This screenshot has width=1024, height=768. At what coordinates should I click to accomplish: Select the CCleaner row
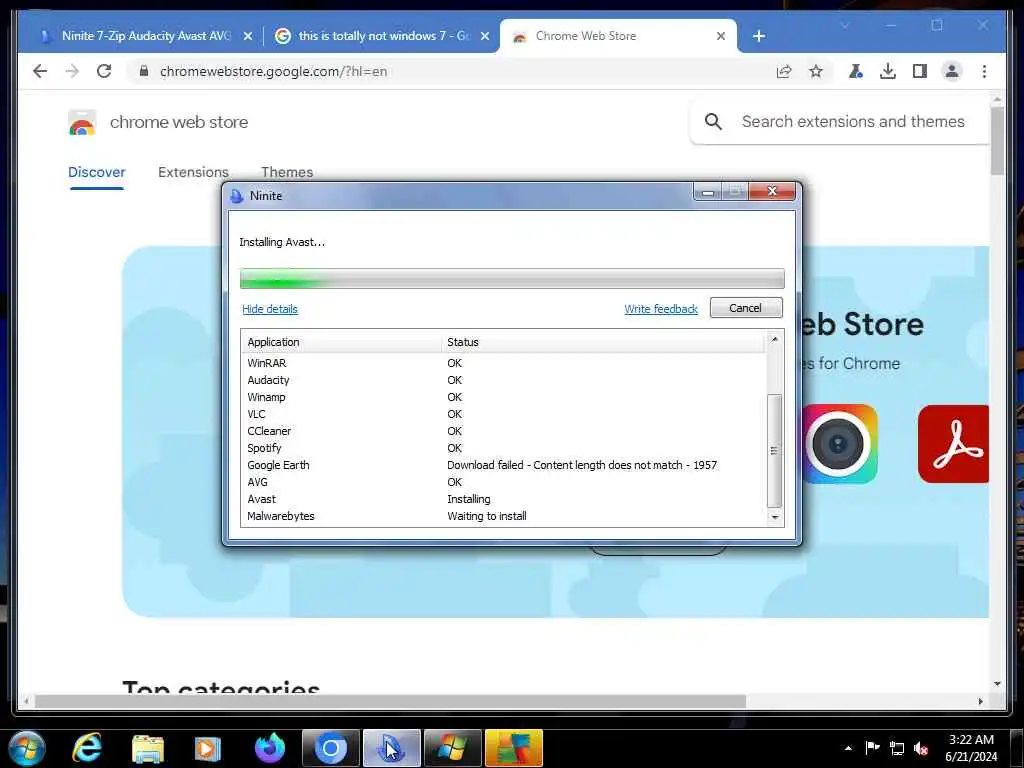pyautogui.click(x=503, y=431)
